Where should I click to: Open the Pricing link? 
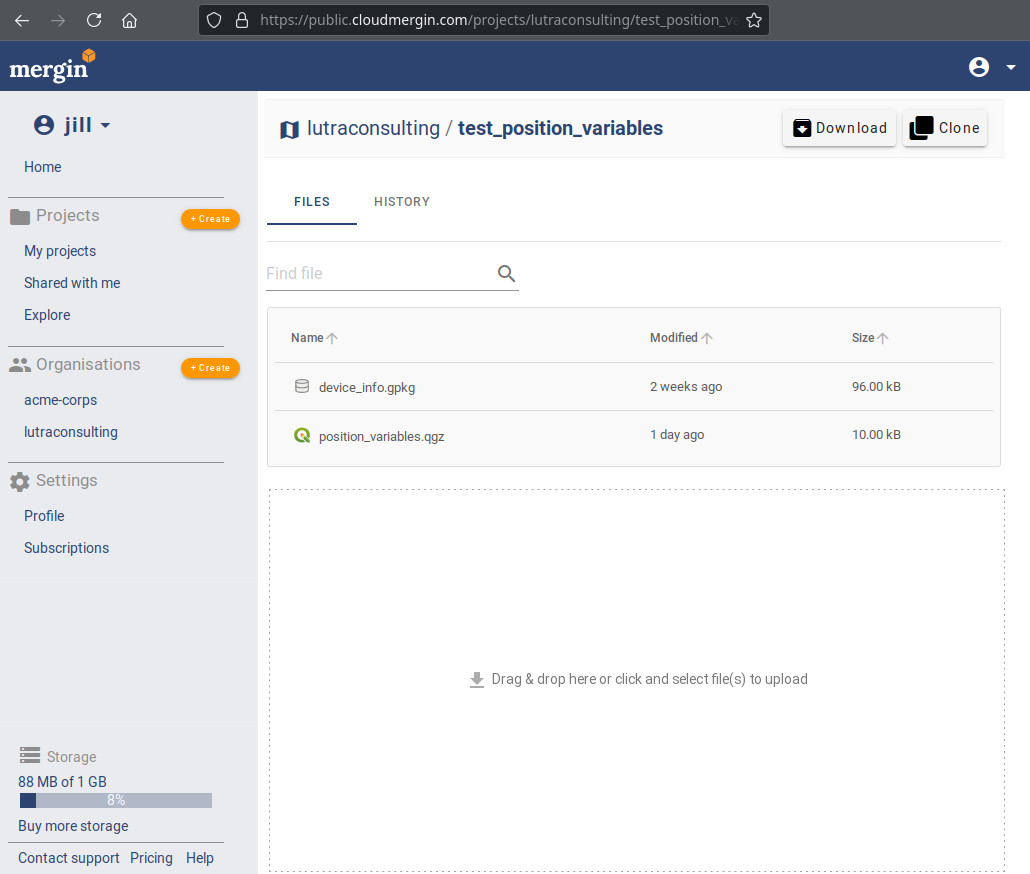click(151, 858)
